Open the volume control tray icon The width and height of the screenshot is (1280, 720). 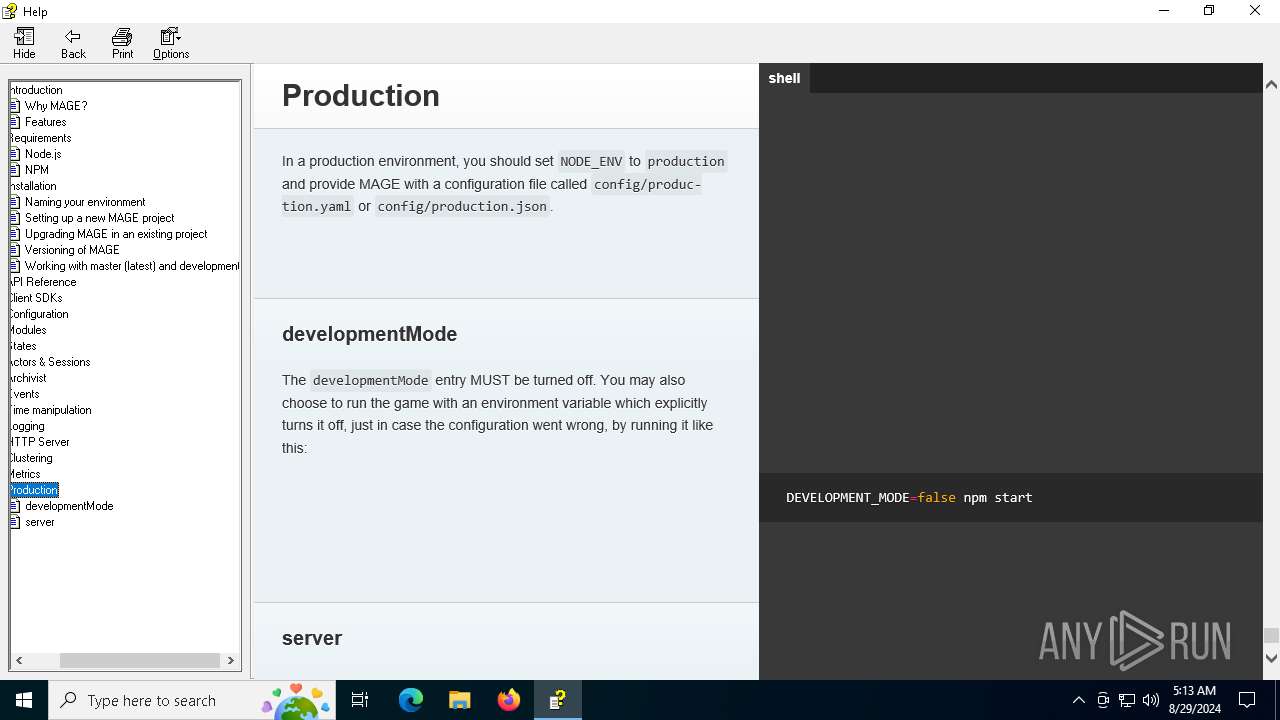coord(1151,700)
